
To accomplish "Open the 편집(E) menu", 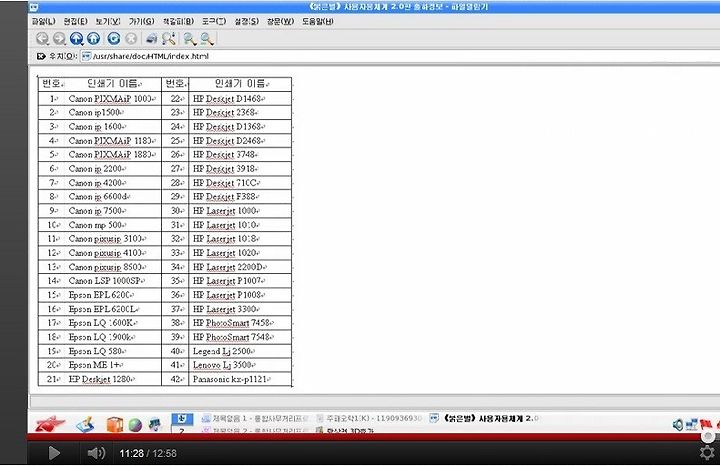I will pos(75,21).
